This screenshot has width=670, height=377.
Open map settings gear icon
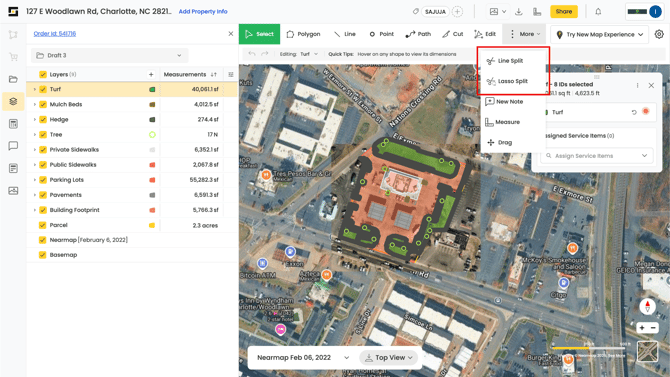[x=659, y=34]
